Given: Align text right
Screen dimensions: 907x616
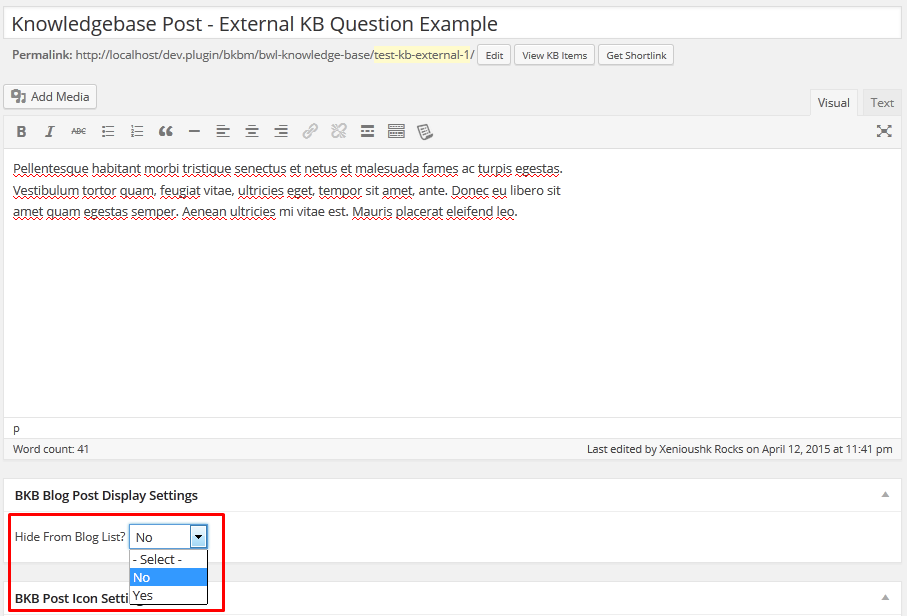Looking at the screenshot, I should point(281,132).
